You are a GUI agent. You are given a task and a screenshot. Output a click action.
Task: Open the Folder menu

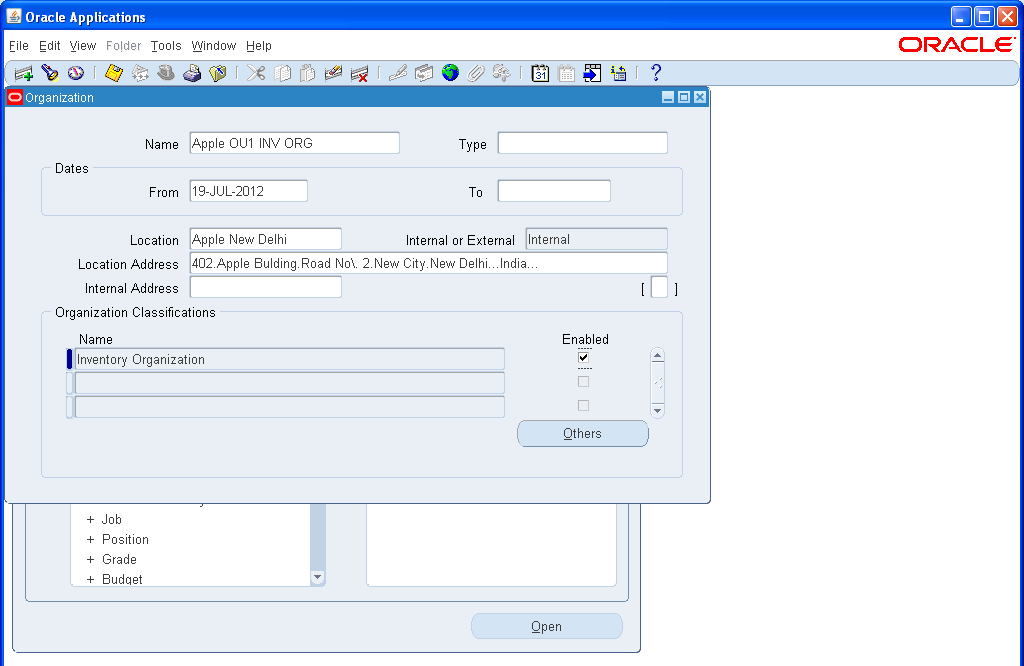coord(123,46)
